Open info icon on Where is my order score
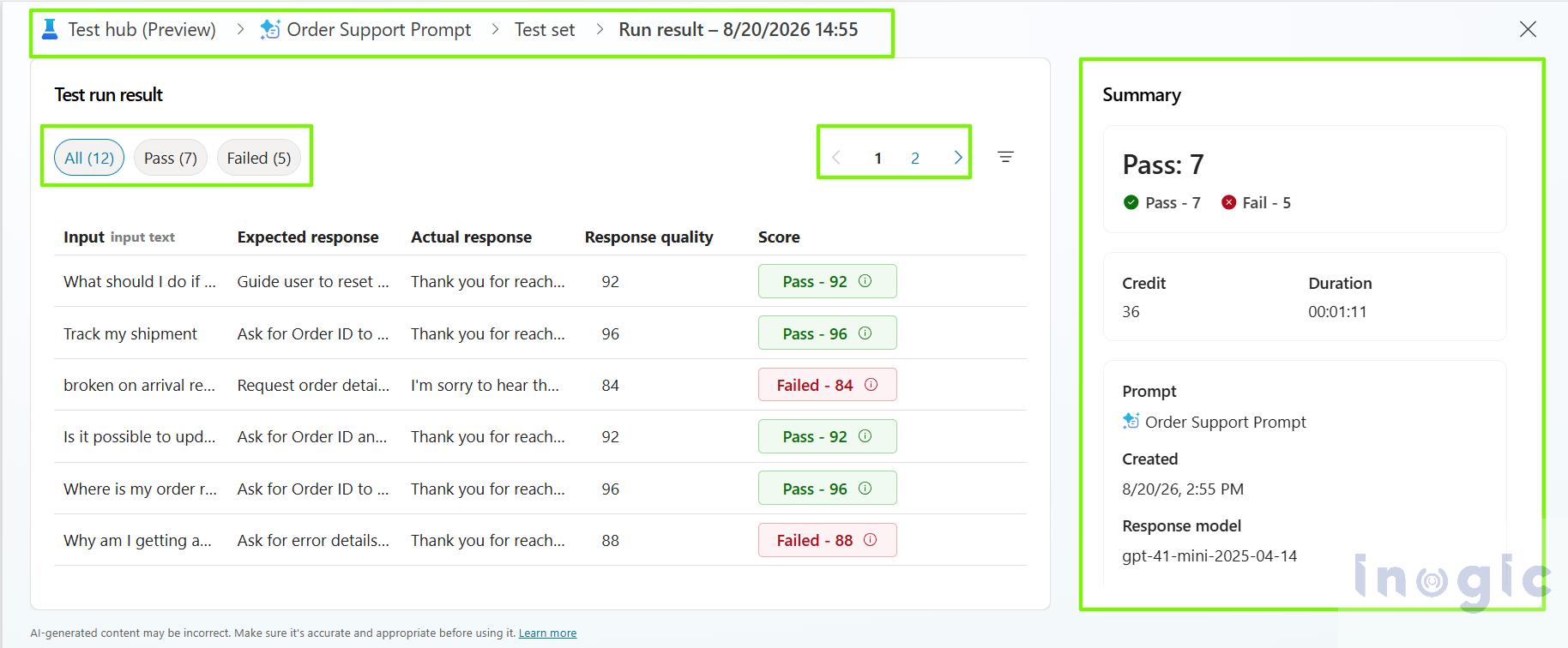This screenshot has height=648, width=1568. 865,489
